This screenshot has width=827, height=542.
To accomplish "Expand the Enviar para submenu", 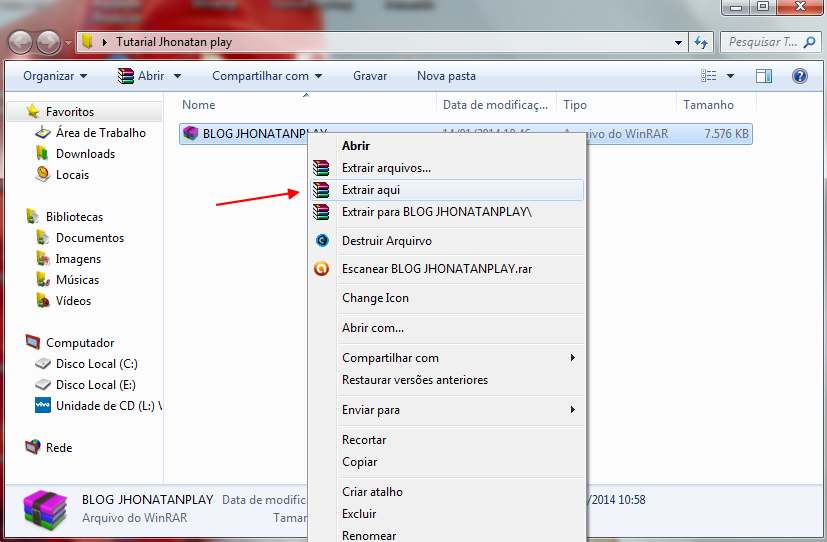I will click(x=447, y=410).
